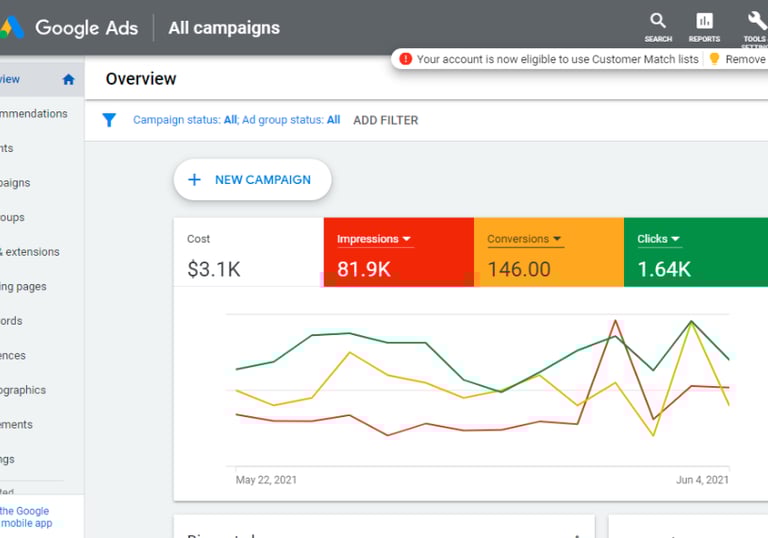Open the Tools wrench icon
Image resolution: width=768 pixels, height=538 pixels.
(757, 21)
